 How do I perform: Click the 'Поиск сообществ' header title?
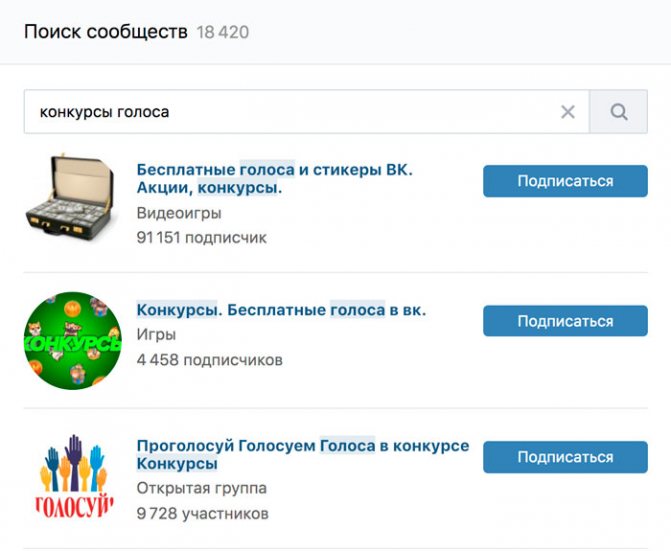[x=106, y=32]
